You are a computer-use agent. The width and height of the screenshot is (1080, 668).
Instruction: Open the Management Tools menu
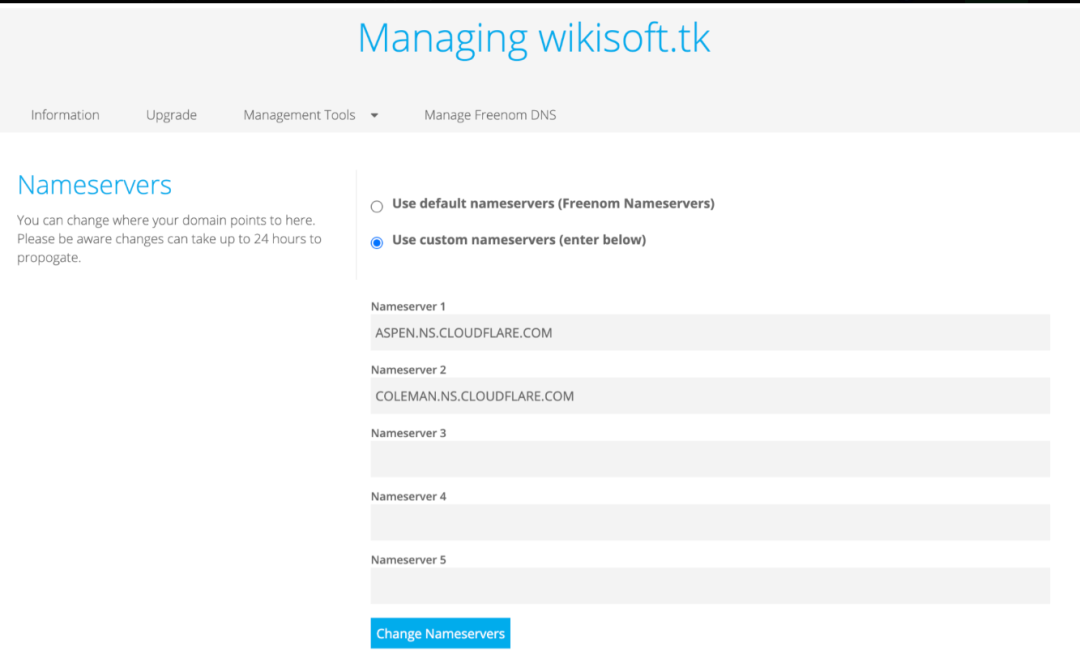click(299, 115)
